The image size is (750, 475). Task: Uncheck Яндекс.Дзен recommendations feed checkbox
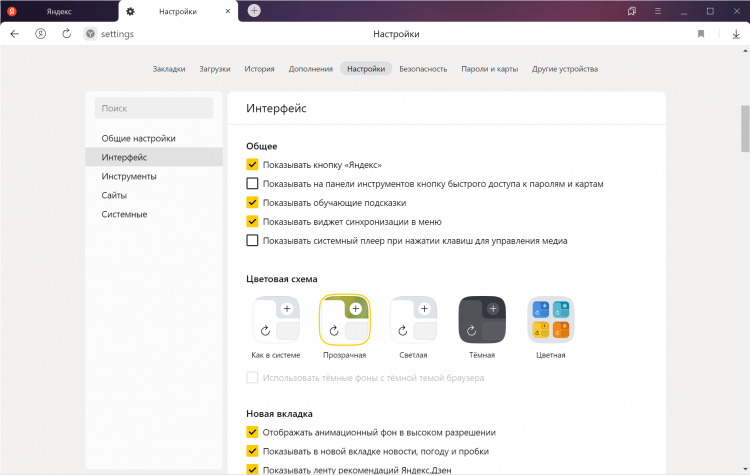click(x=252, y=469)
